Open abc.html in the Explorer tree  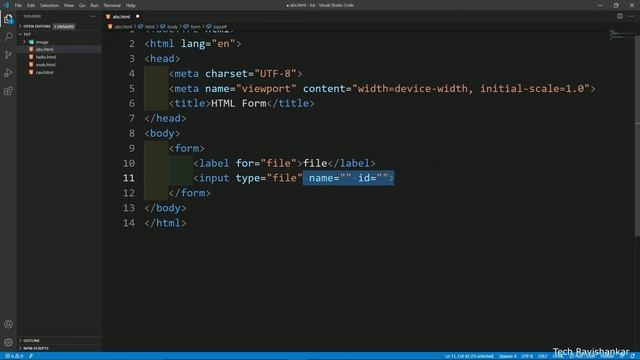click(44, 49)
